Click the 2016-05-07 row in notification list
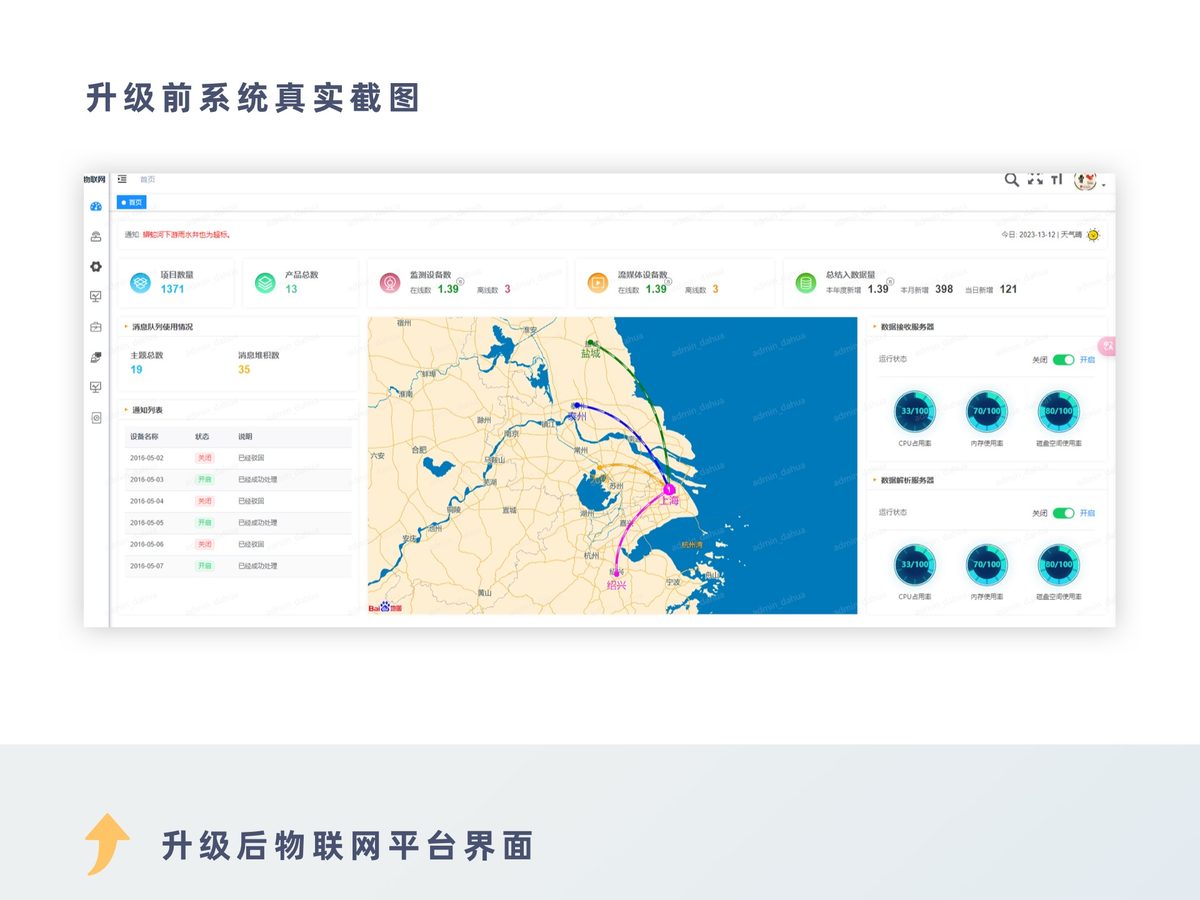Image resolution: width=1200 pixels, height=900 pixels. pos(238,566)
